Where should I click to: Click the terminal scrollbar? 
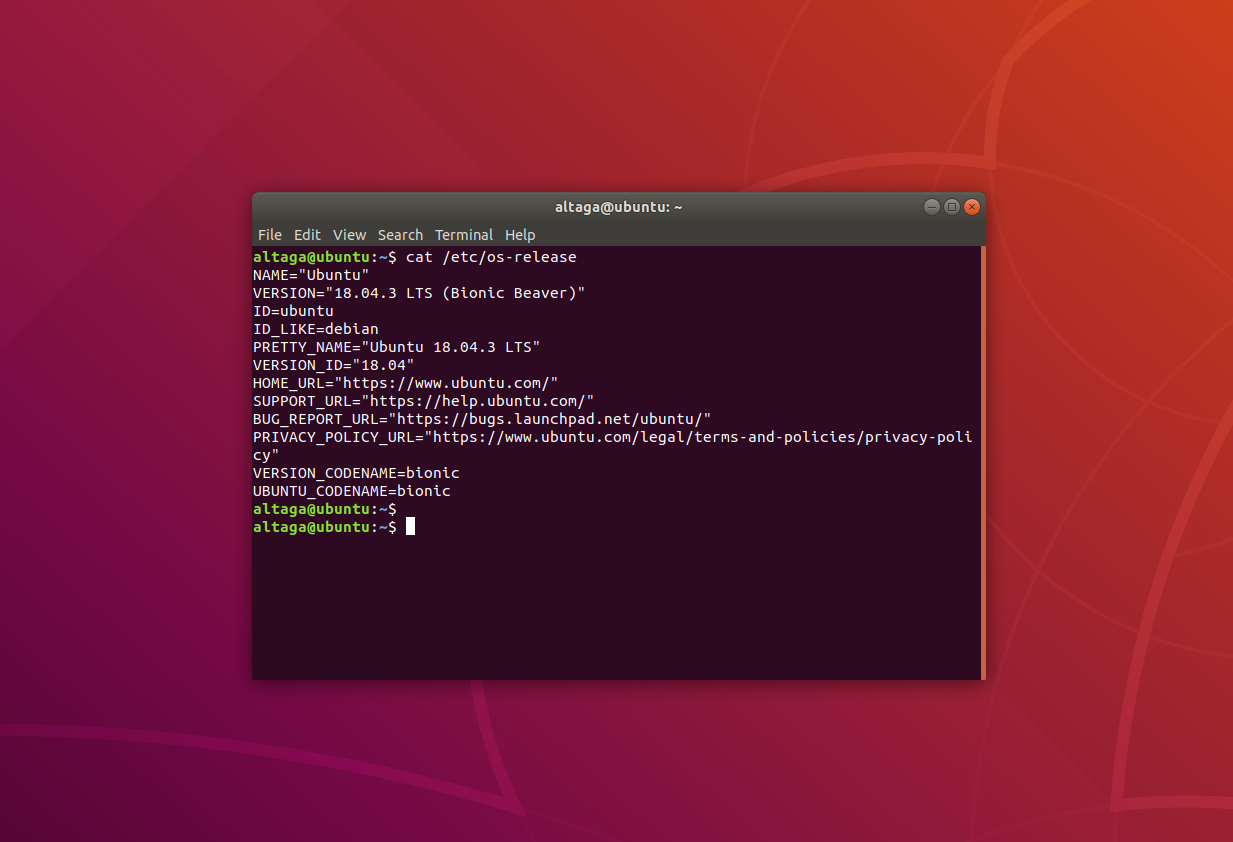tap(983, 463)
